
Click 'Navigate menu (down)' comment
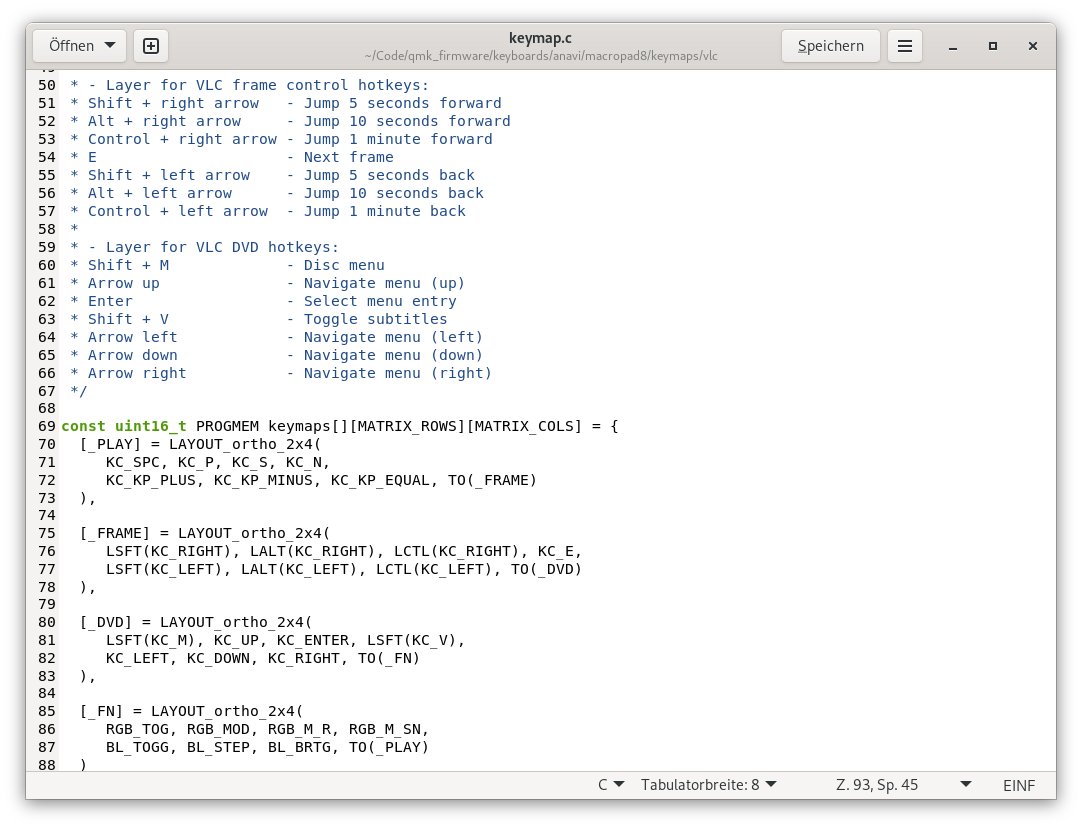point(393,355)
